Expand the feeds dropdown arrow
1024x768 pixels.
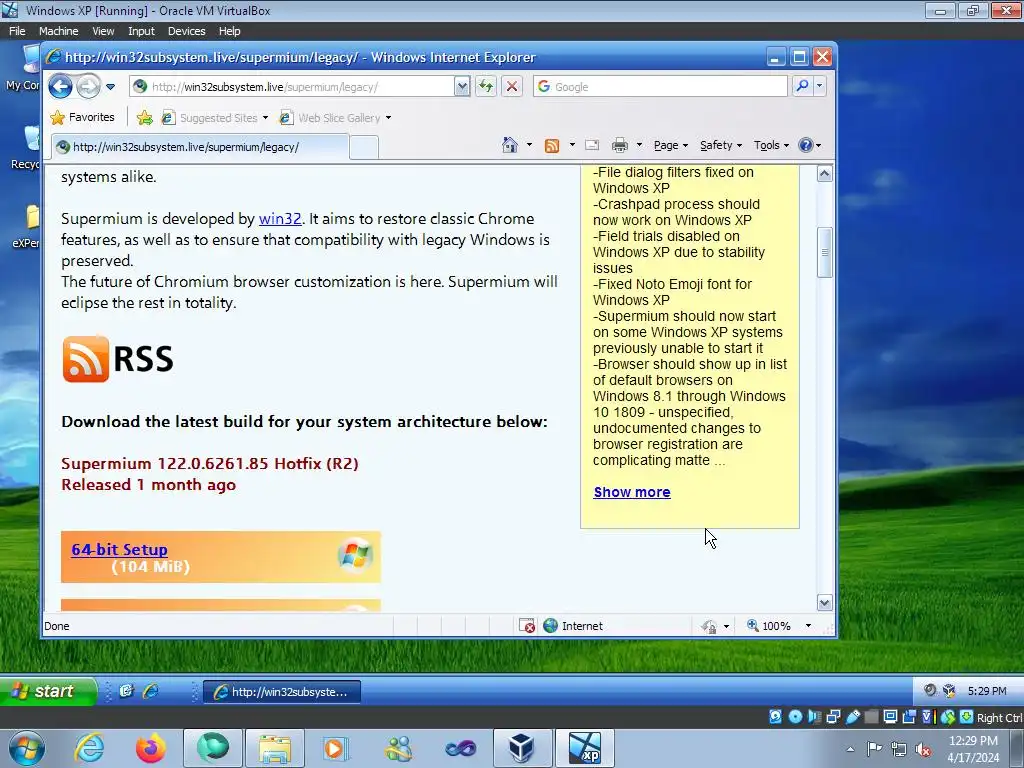coord(572,145)
